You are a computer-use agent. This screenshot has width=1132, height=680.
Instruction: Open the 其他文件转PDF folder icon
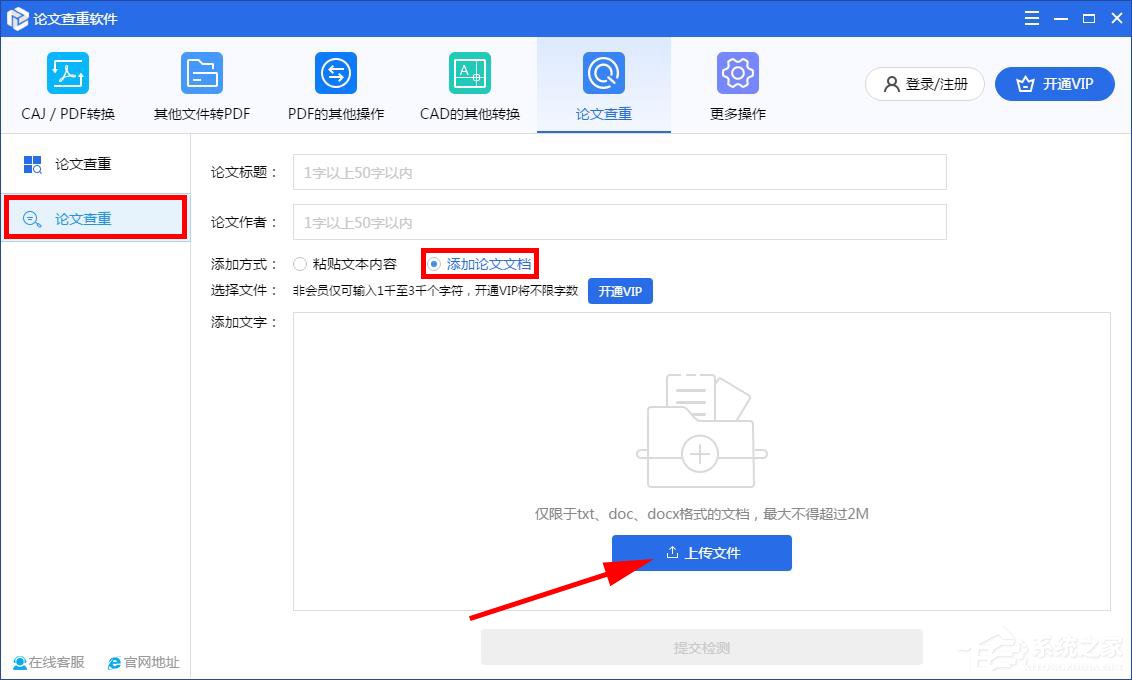point(201,73)
